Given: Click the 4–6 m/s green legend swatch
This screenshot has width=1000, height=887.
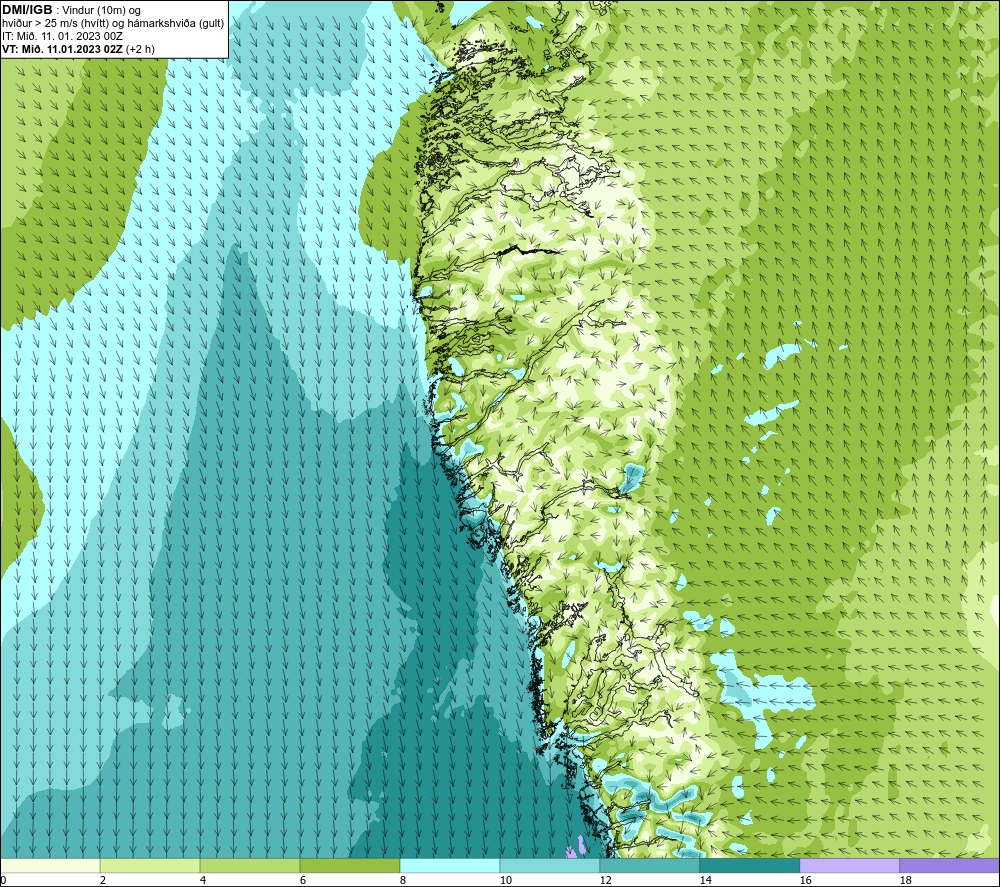Looking at the screenshot, I should (x=250, y=866).
